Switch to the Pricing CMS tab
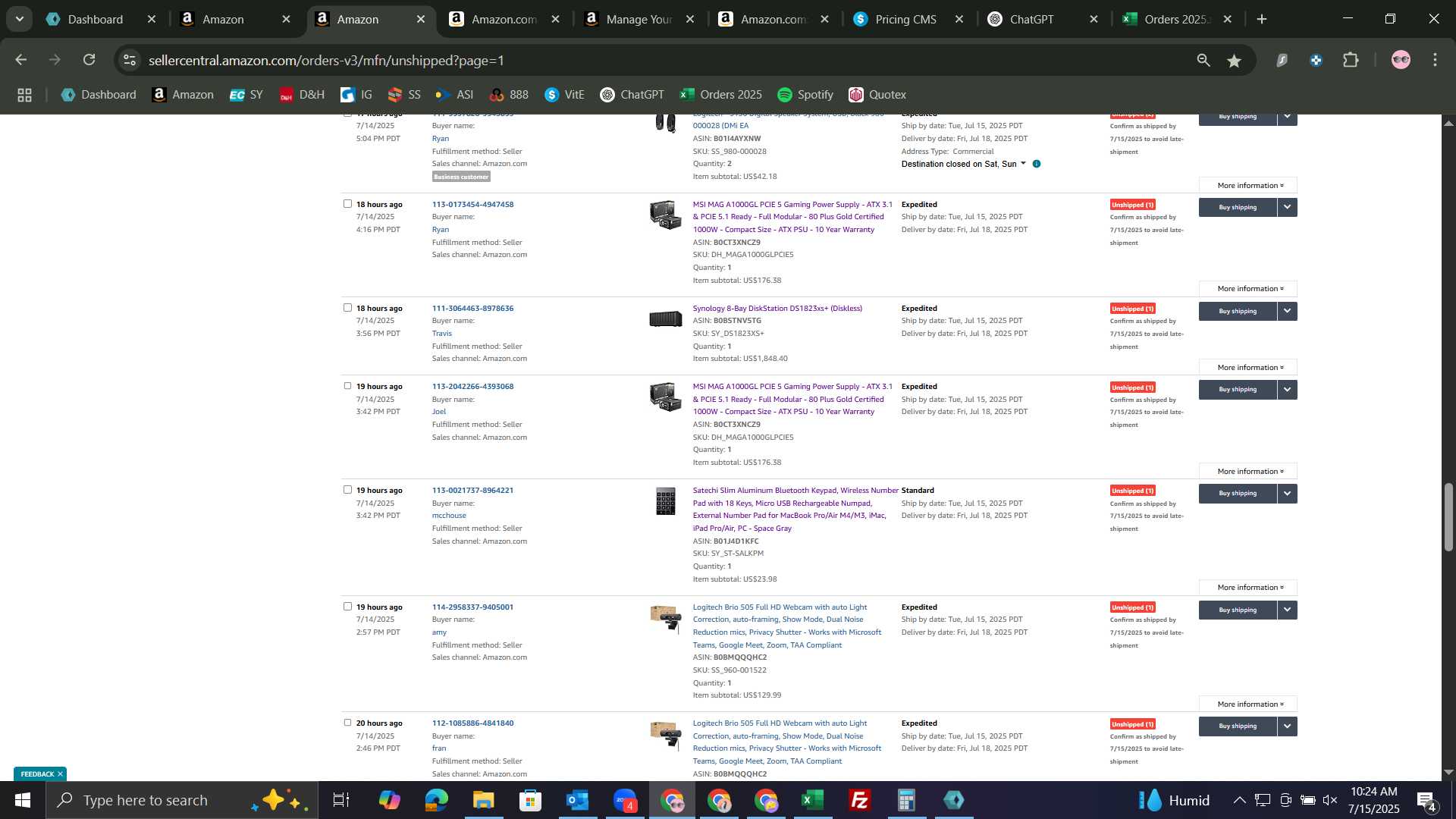This screenshot has height=819, width=1456. coord(905,19)
